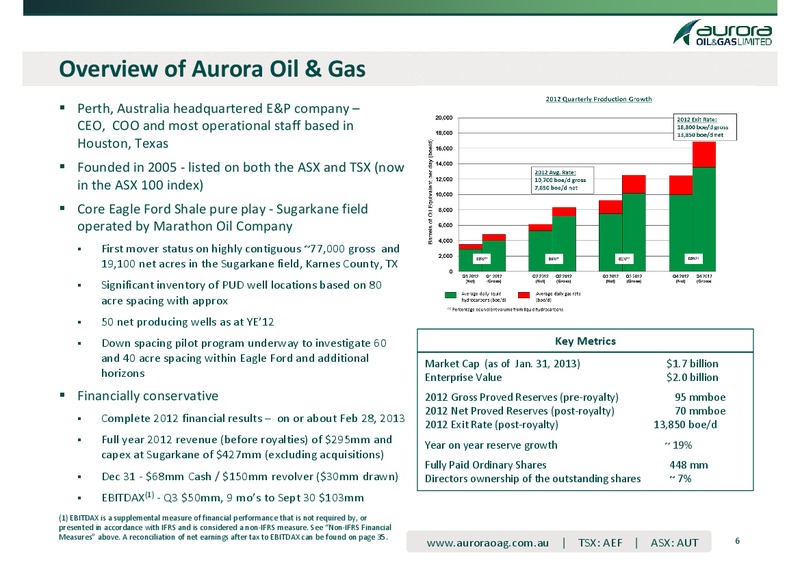Open the www.auroraoag.com.au website link

(487, 543)
